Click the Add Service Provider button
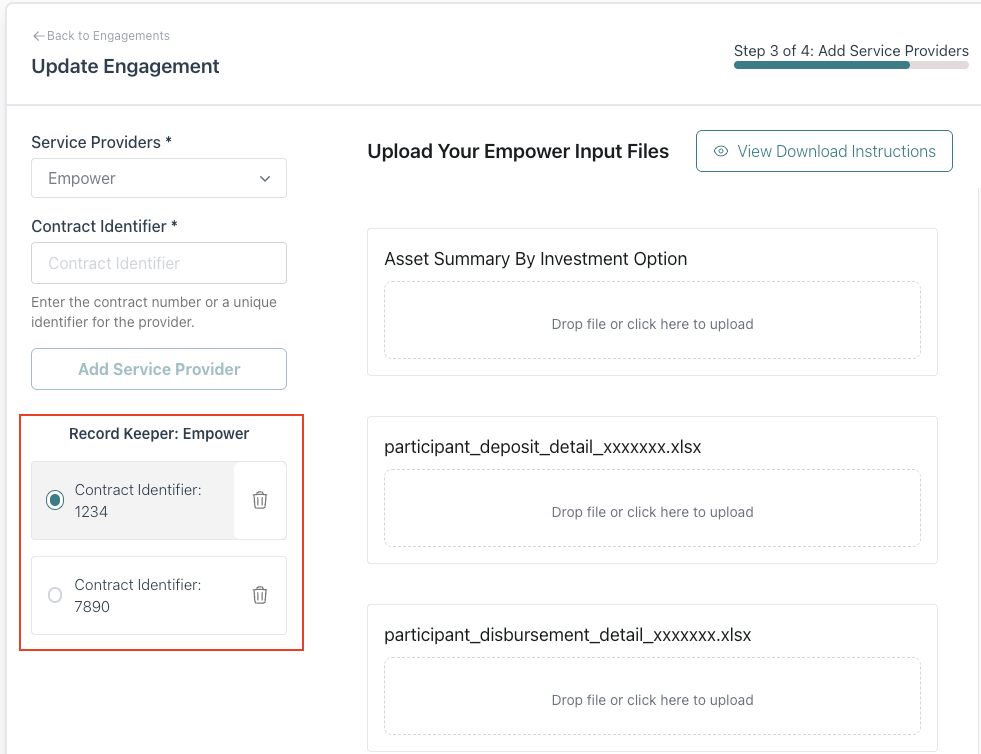This screenshot has width=981, height=754. coord(159,369)
